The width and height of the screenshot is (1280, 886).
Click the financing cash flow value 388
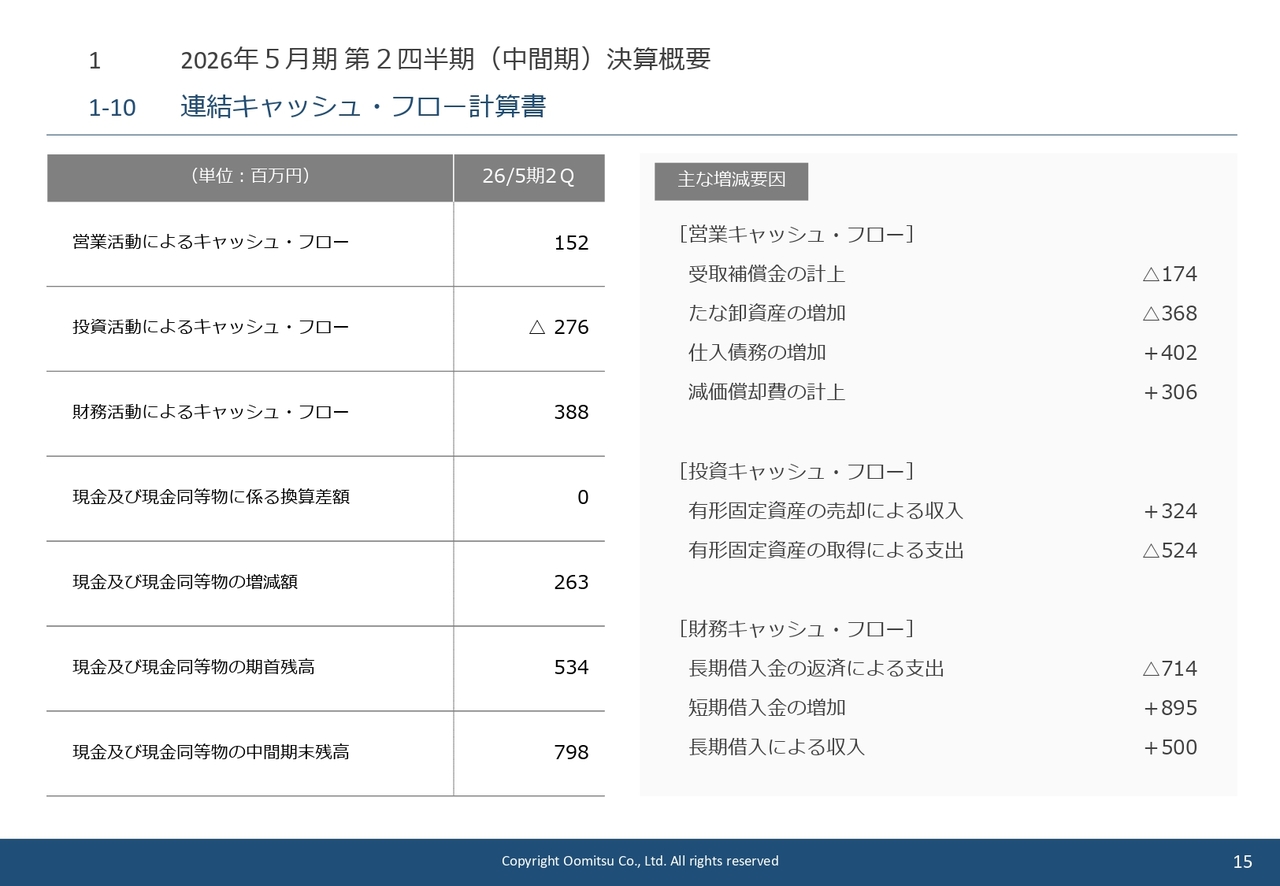tap(571, 412)
